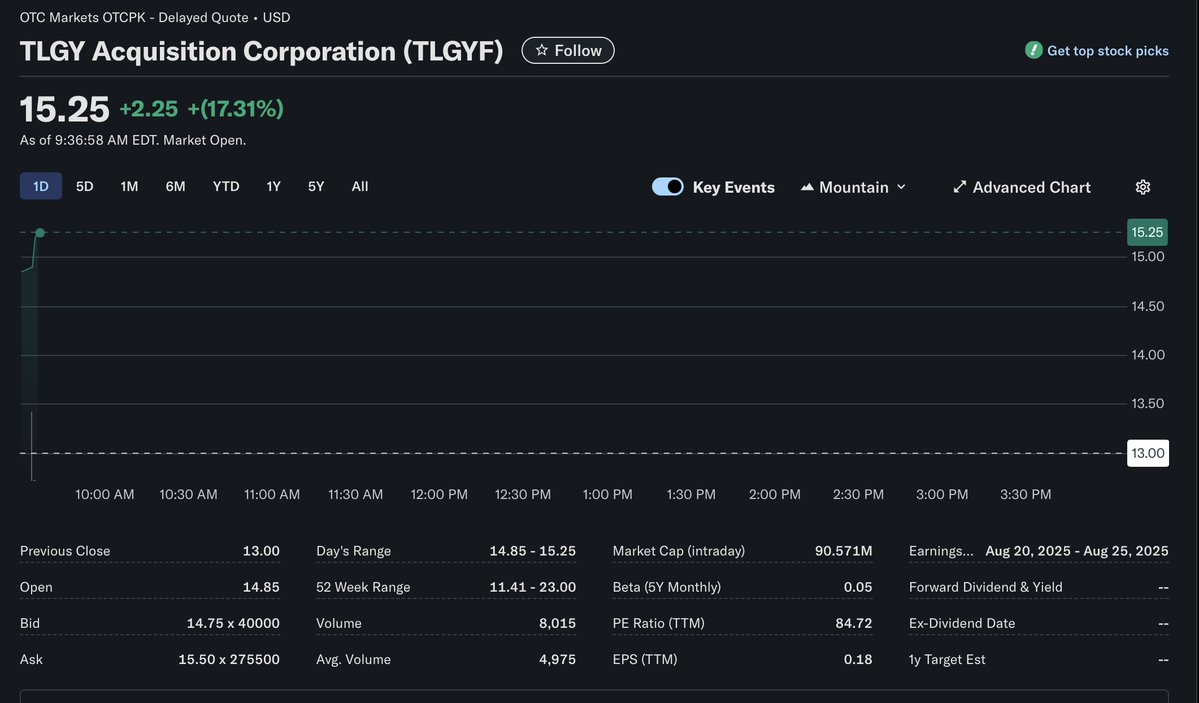Show the 5Y time range
Viewport: 1199px width, 703px height.
point(316,187)
